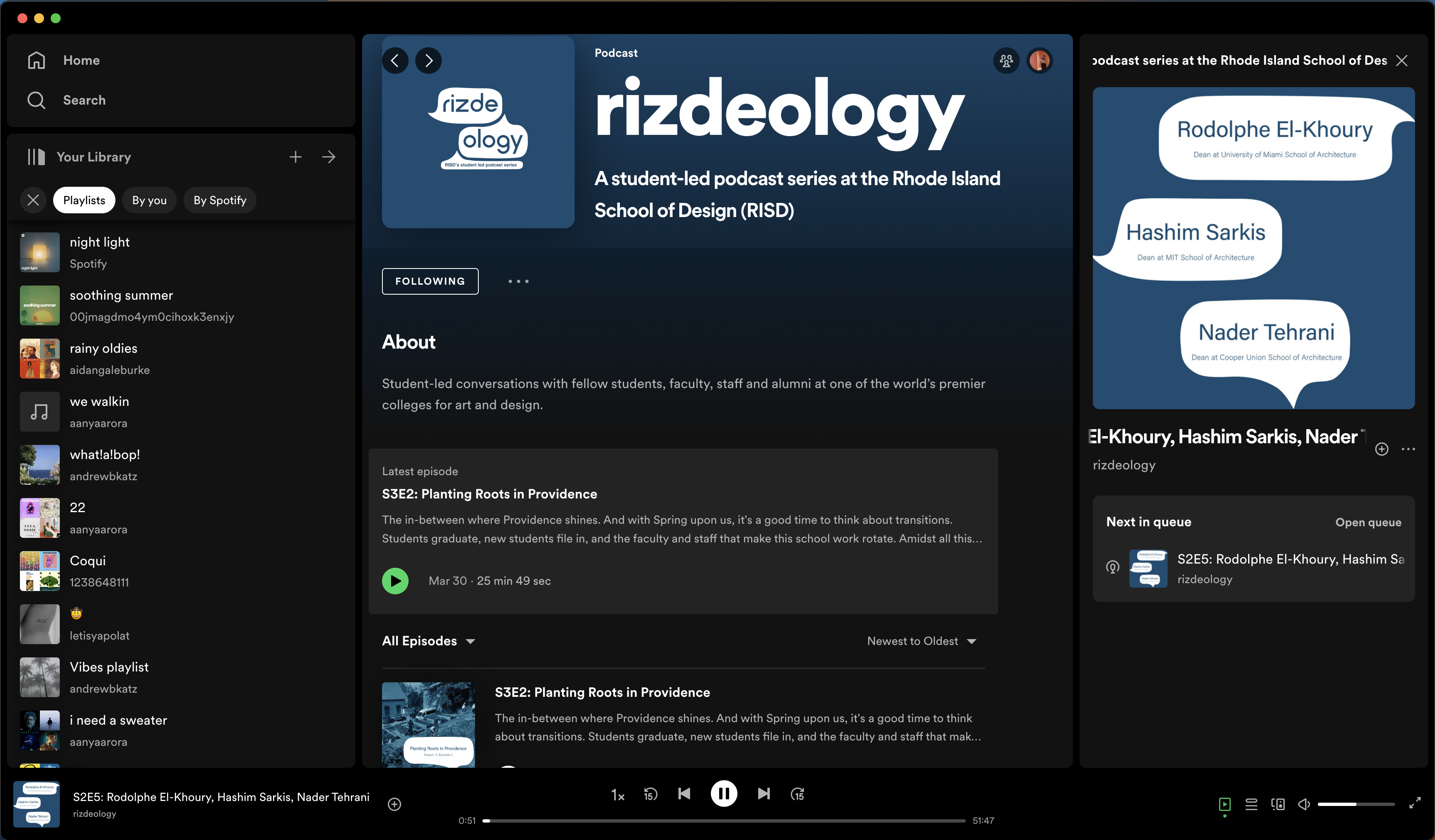Screen dimensions: 1435x840
Task: Open more options in Now Playing panel
Action: (1408, 449)
